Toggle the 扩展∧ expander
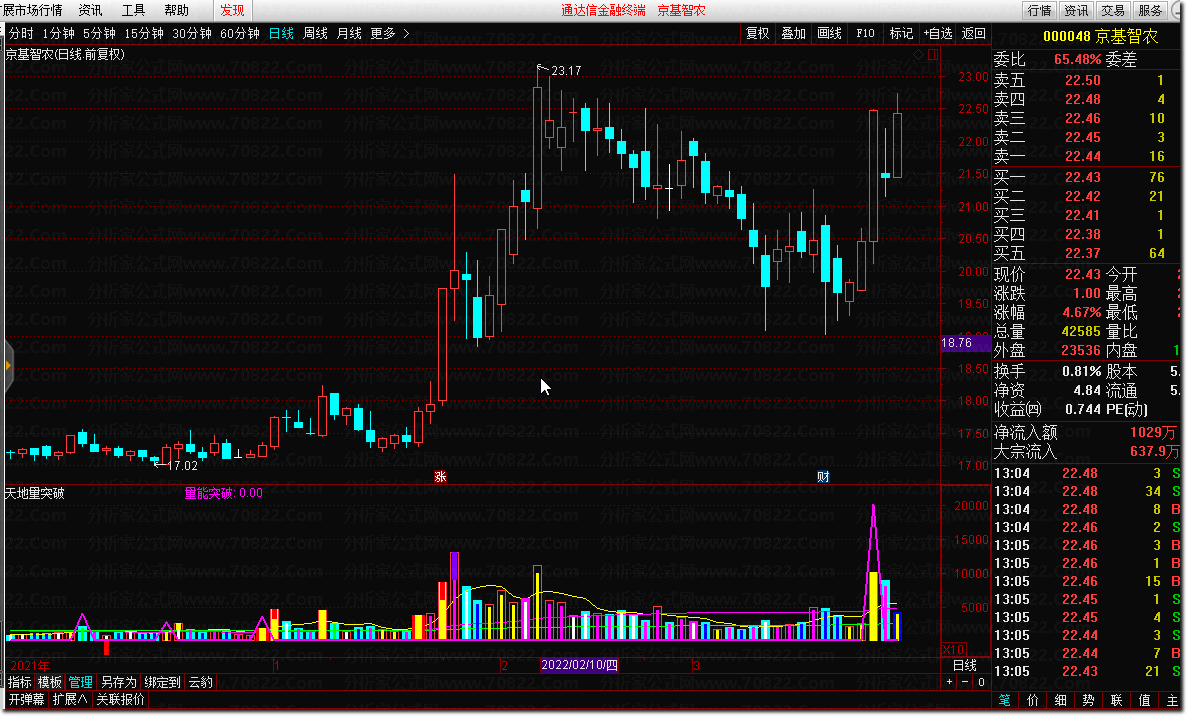 70,699
